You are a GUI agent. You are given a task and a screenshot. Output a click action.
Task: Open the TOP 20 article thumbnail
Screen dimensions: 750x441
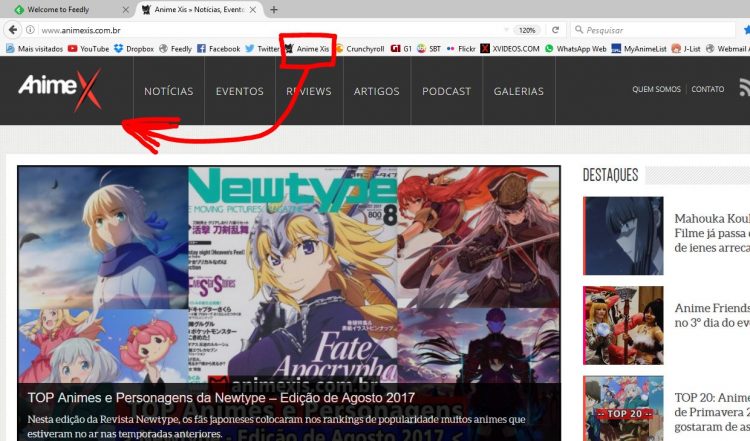point(624,408)
